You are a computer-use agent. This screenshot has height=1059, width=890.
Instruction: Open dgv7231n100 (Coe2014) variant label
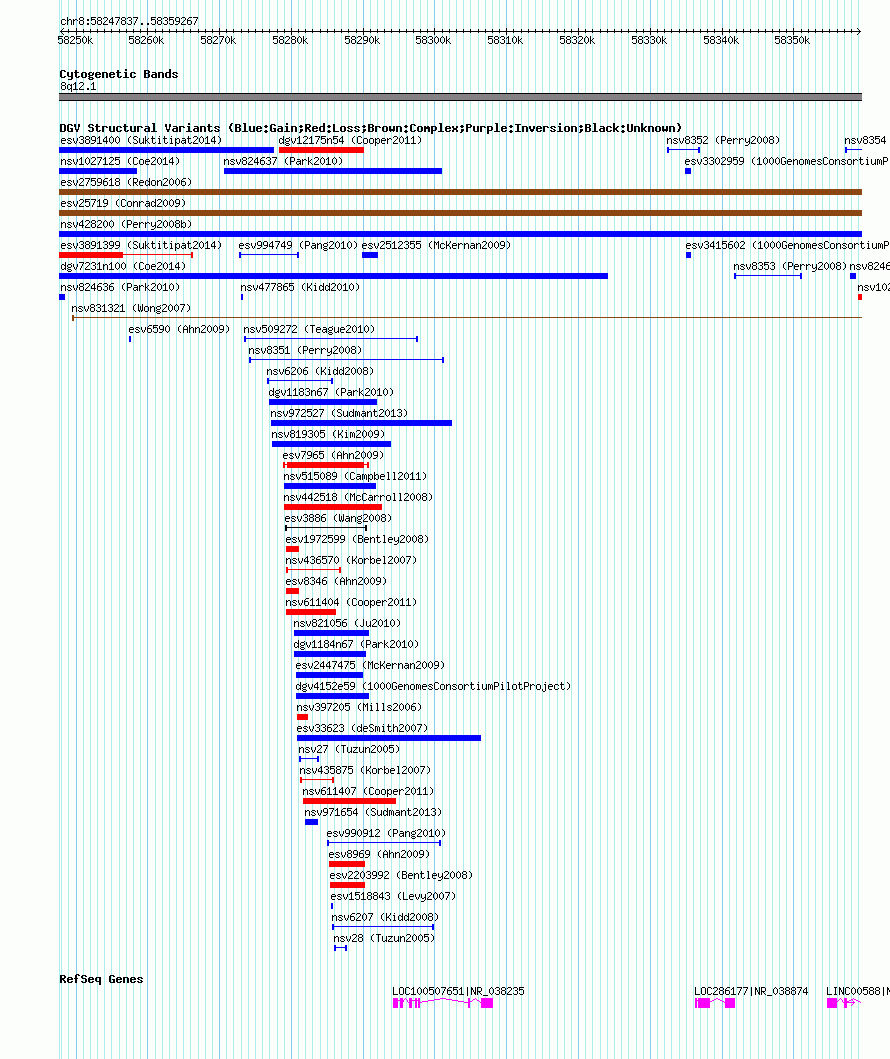[x=123, y=266]
